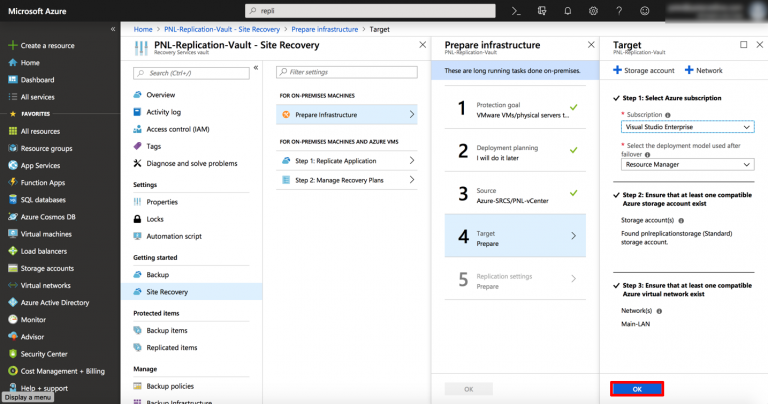Click the info icon beside Network(s)
This screenshot has height=404, width=768.
[x=659, y=311]
